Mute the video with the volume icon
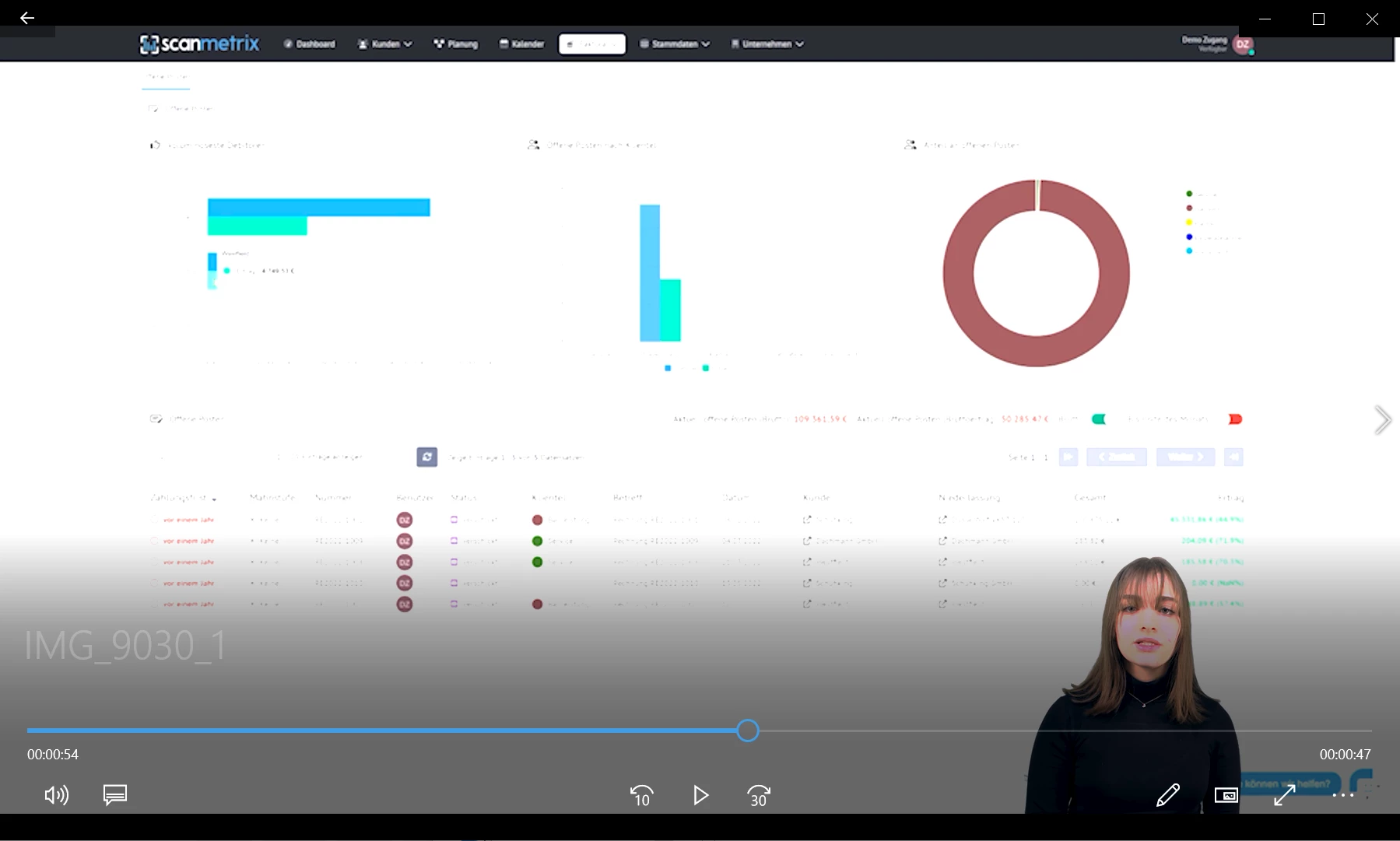 pyautogui.click(x=57, y=795)
